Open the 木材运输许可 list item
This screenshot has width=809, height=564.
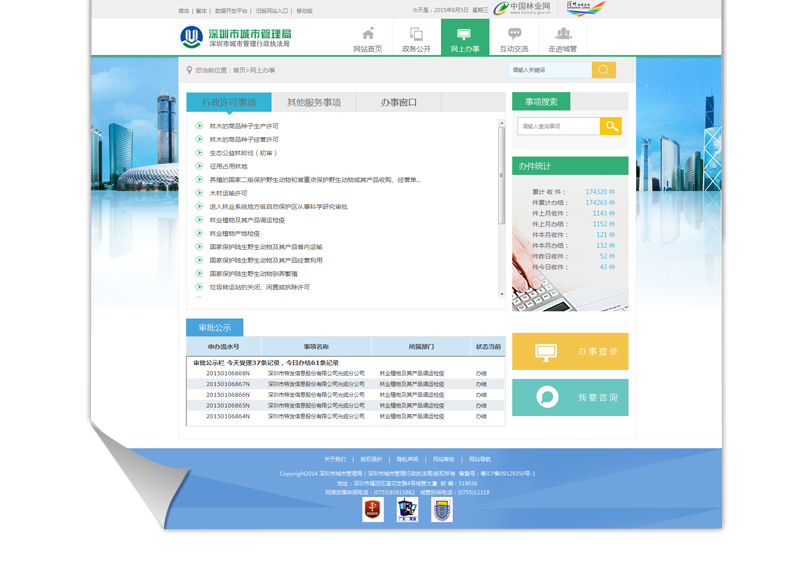point(228,193)
